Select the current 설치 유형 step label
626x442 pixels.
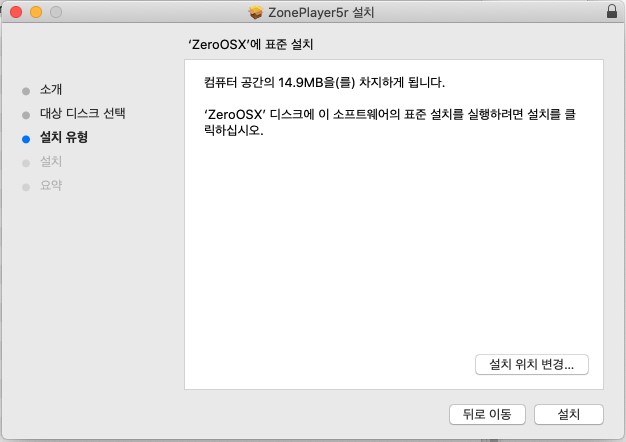64,138
